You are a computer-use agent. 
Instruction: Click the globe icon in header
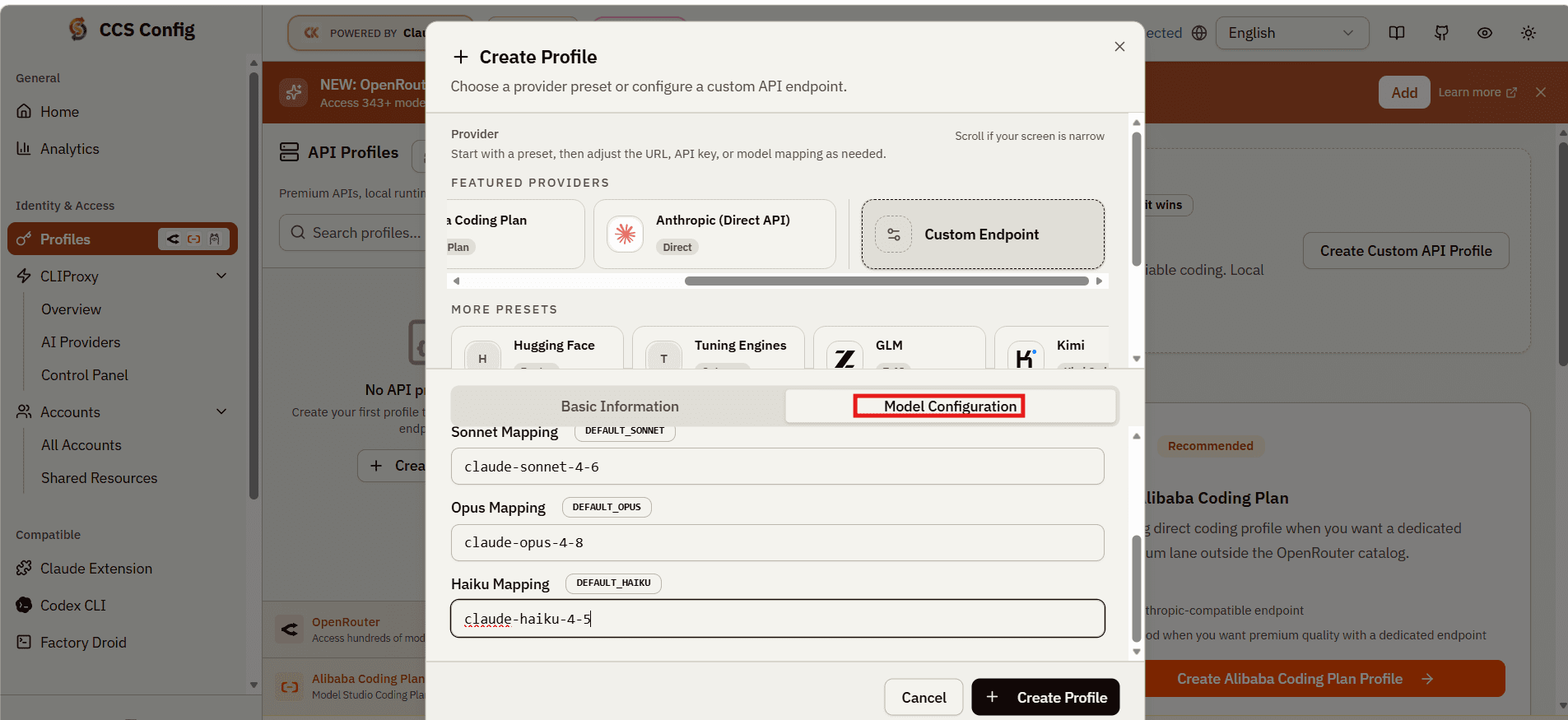1199,33
